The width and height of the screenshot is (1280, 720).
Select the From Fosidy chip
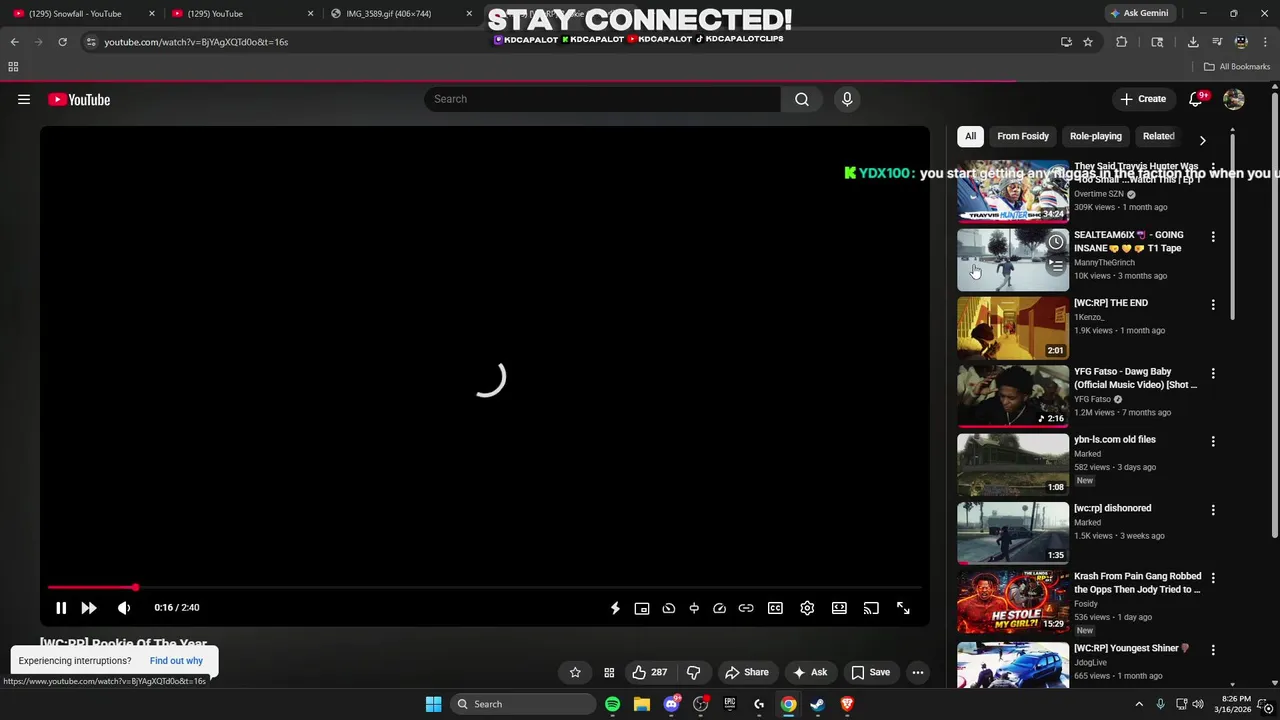[1023, 136]
